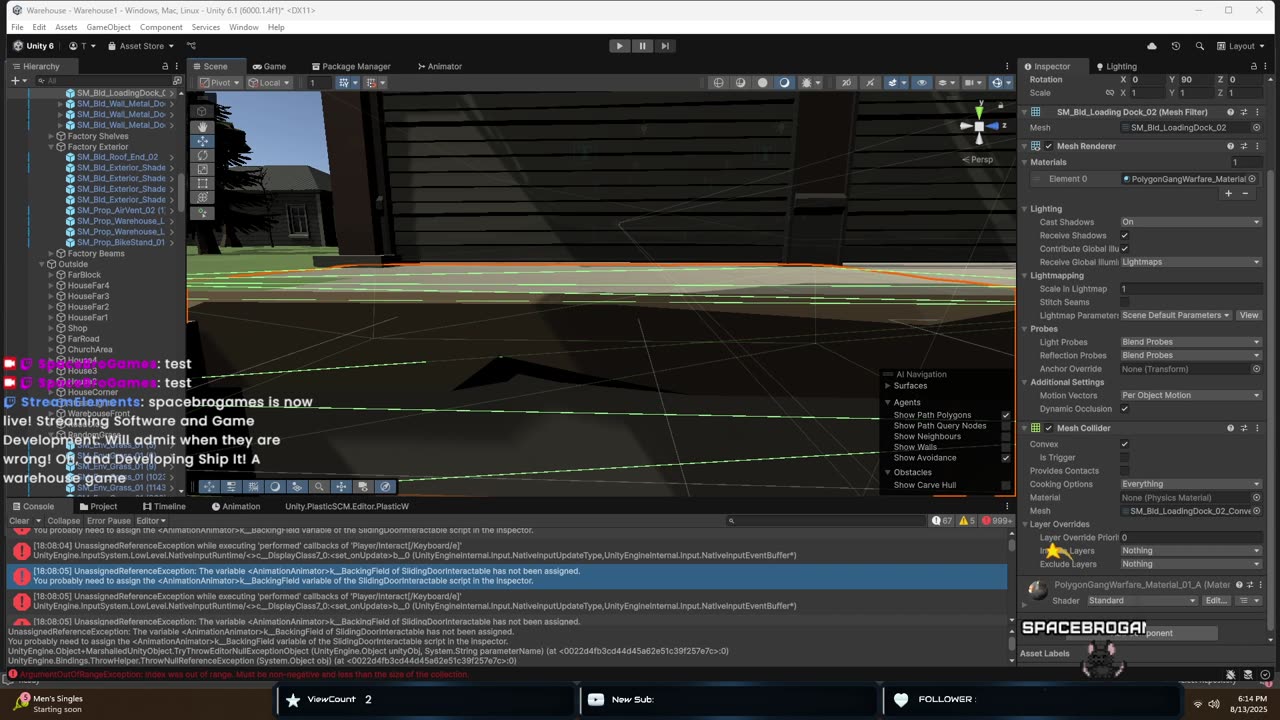Image resolution: width=1280 pixels, height=720 pixels.
Task: Toggle Show Avoidance checkbox
Action: pyautogui.click(x=1006, y=458)
